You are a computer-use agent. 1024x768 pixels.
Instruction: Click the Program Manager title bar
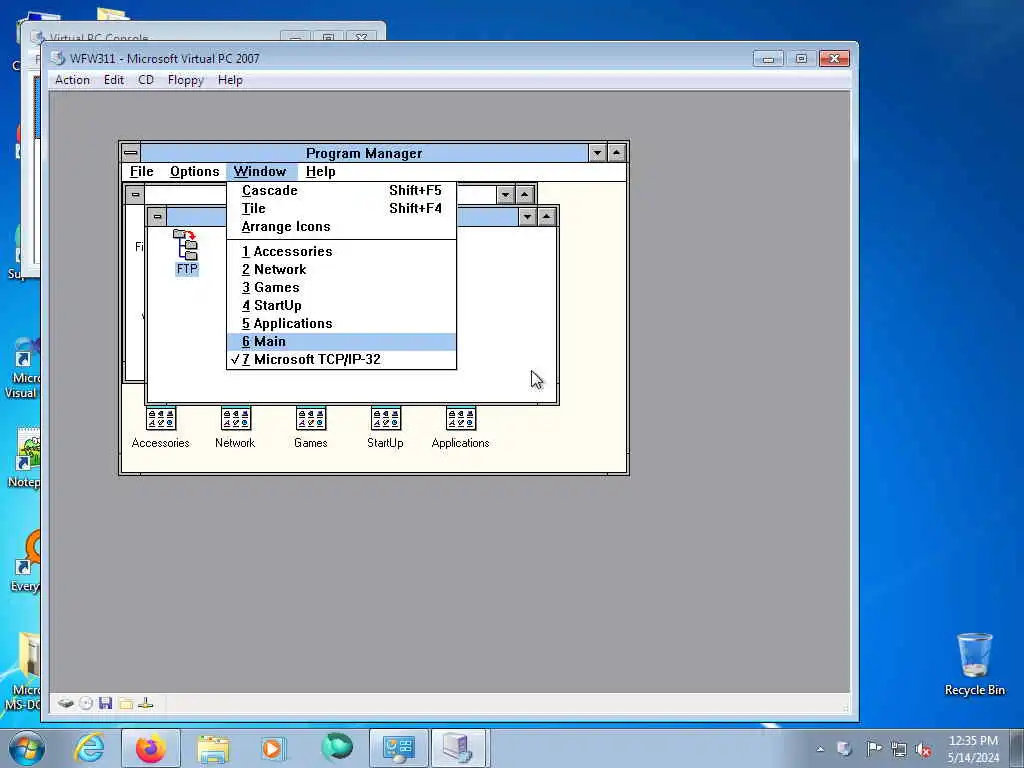[364, 153]
